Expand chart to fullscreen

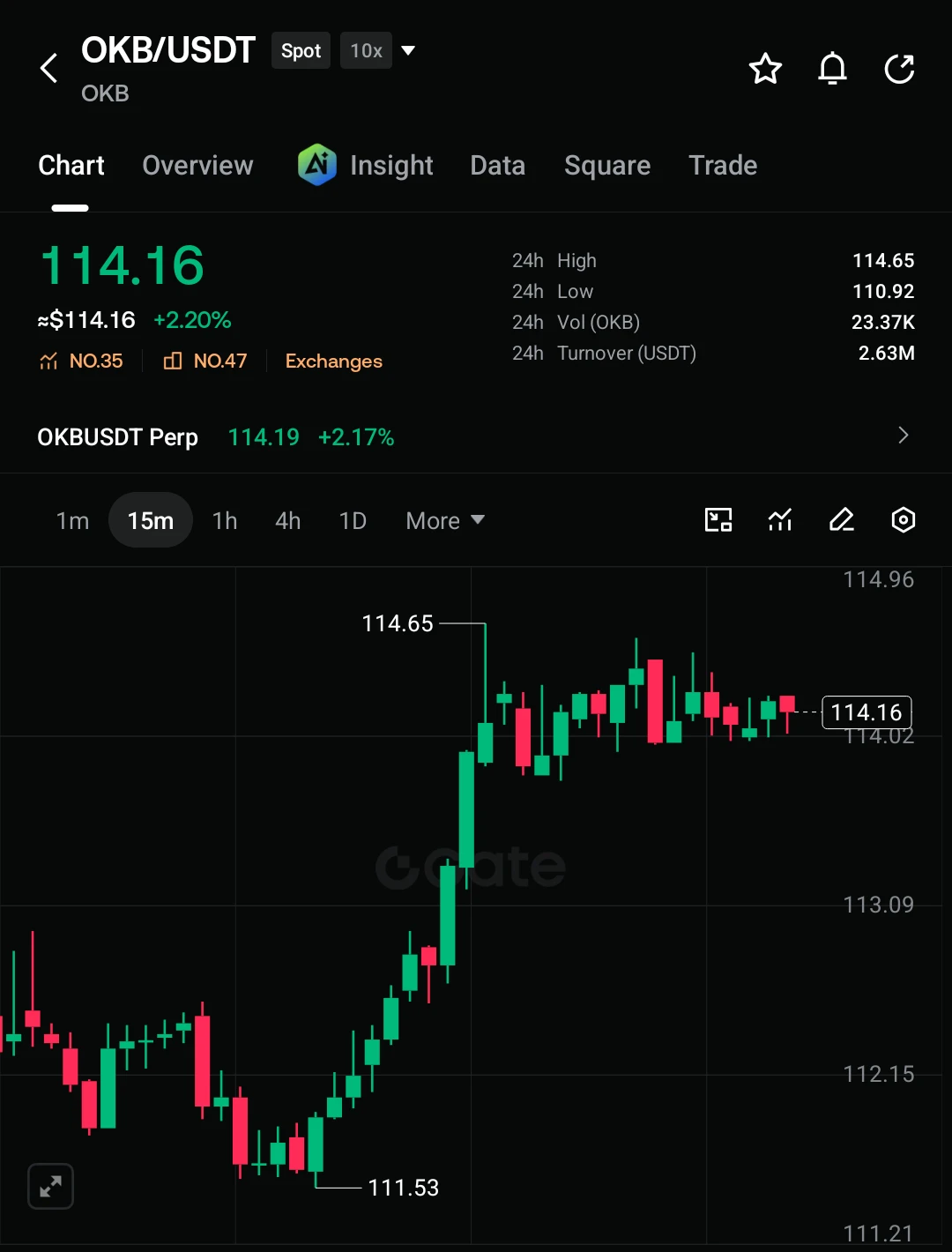pos(51,1187)
